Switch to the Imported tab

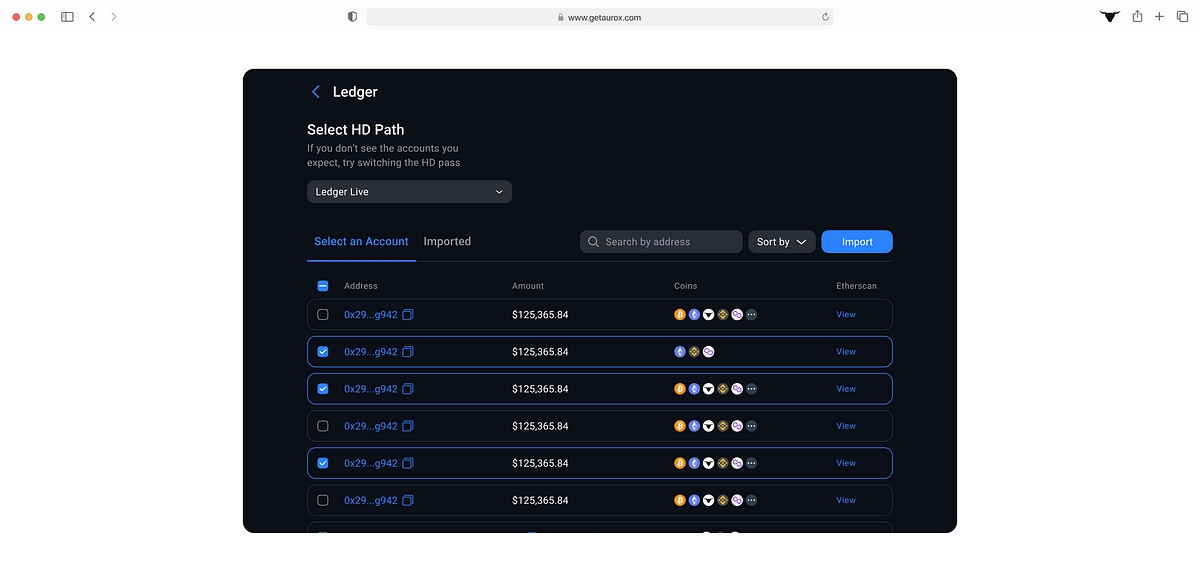coord(447,242)
